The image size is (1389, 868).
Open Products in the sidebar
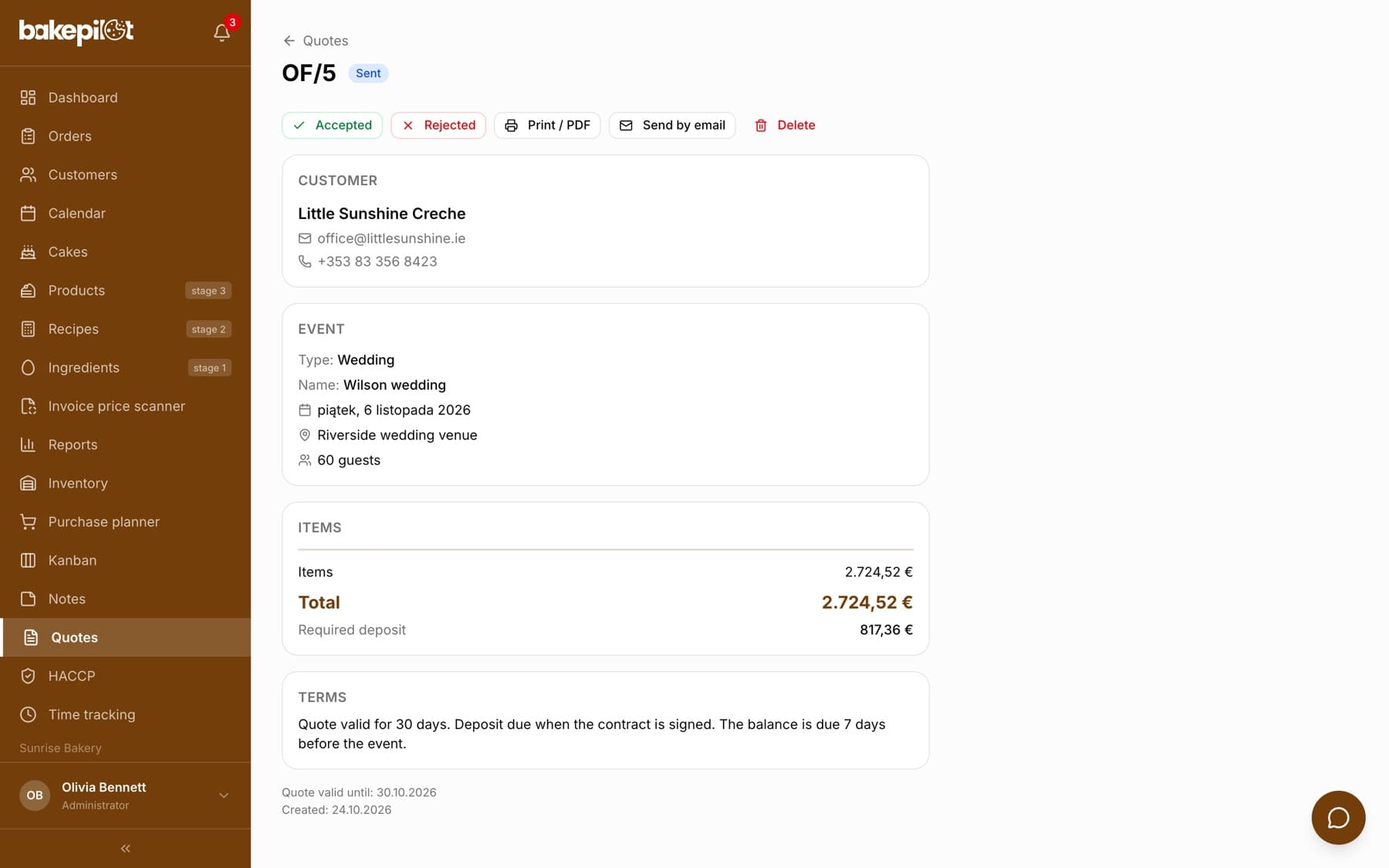click(x=125, y=290)
